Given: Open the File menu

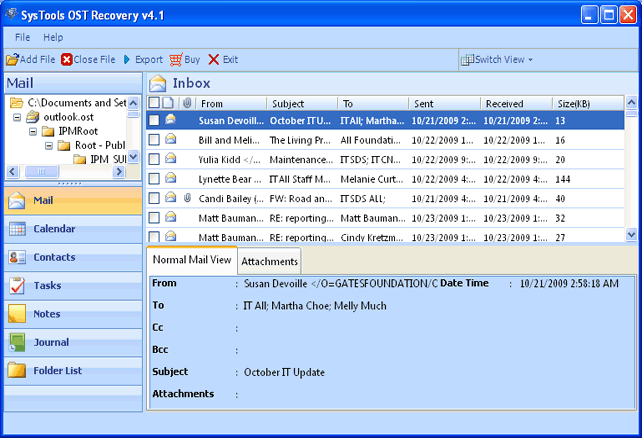Looking at the screenshot, I should pos(22,37).
